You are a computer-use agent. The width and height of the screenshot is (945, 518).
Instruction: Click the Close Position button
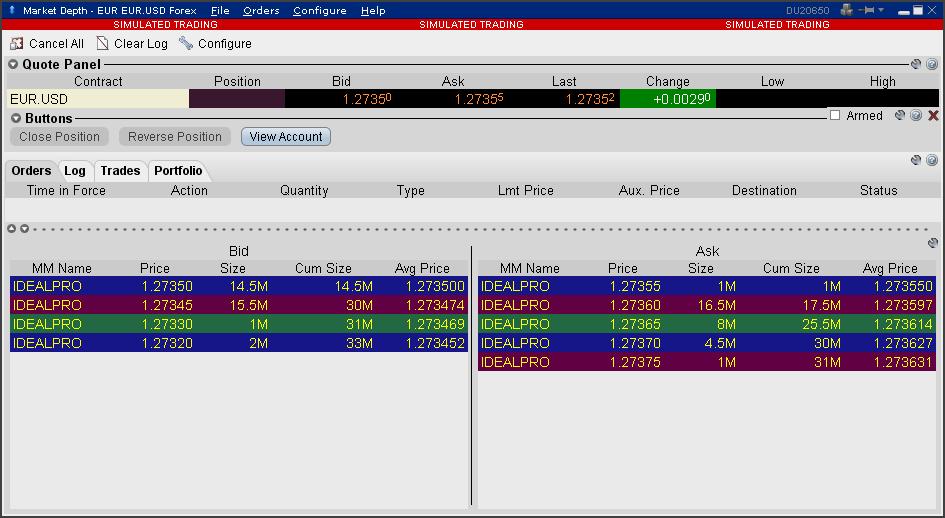click(x=60, y=137)
